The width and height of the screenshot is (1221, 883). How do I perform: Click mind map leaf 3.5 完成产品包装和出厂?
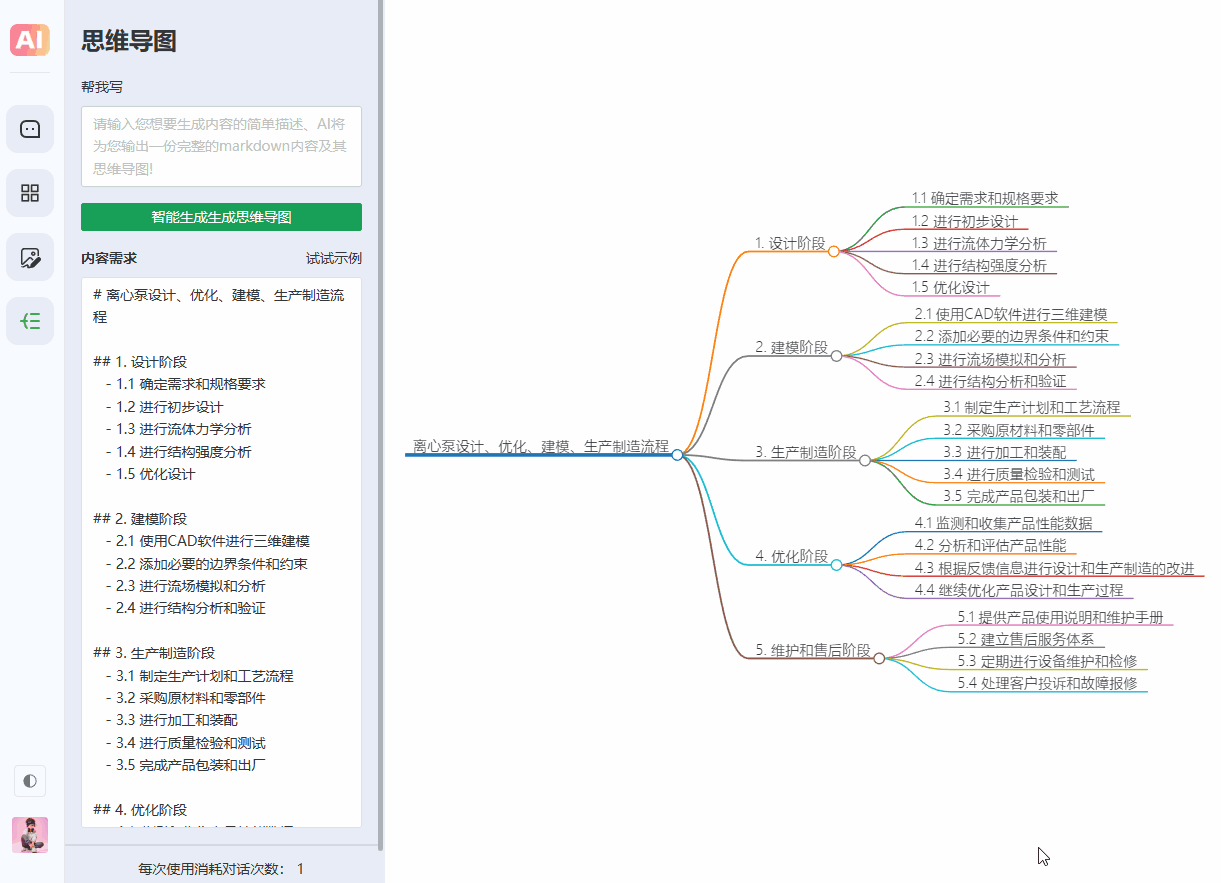pos(1019,496)
